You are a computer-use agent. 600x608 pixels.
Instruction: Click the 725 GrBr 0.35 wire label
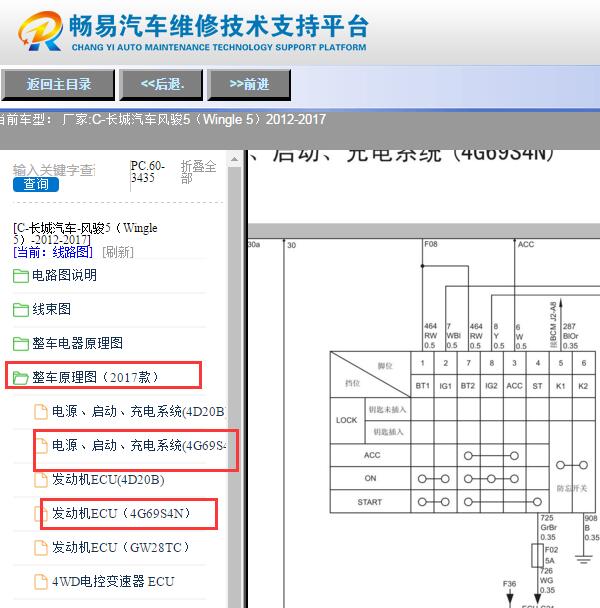548,527
